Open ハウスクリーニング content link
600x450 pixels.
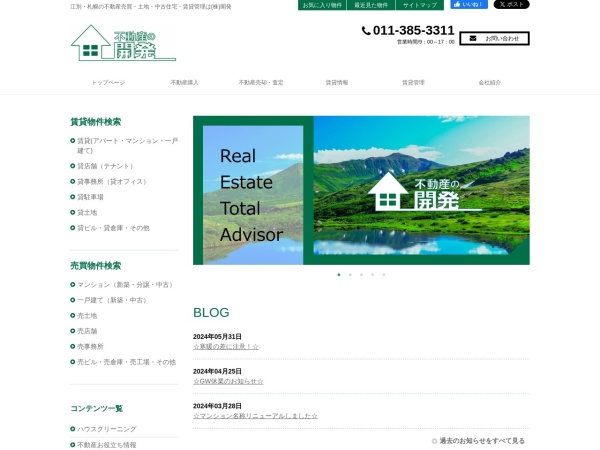pyautogui.click(x=107, y=429)
